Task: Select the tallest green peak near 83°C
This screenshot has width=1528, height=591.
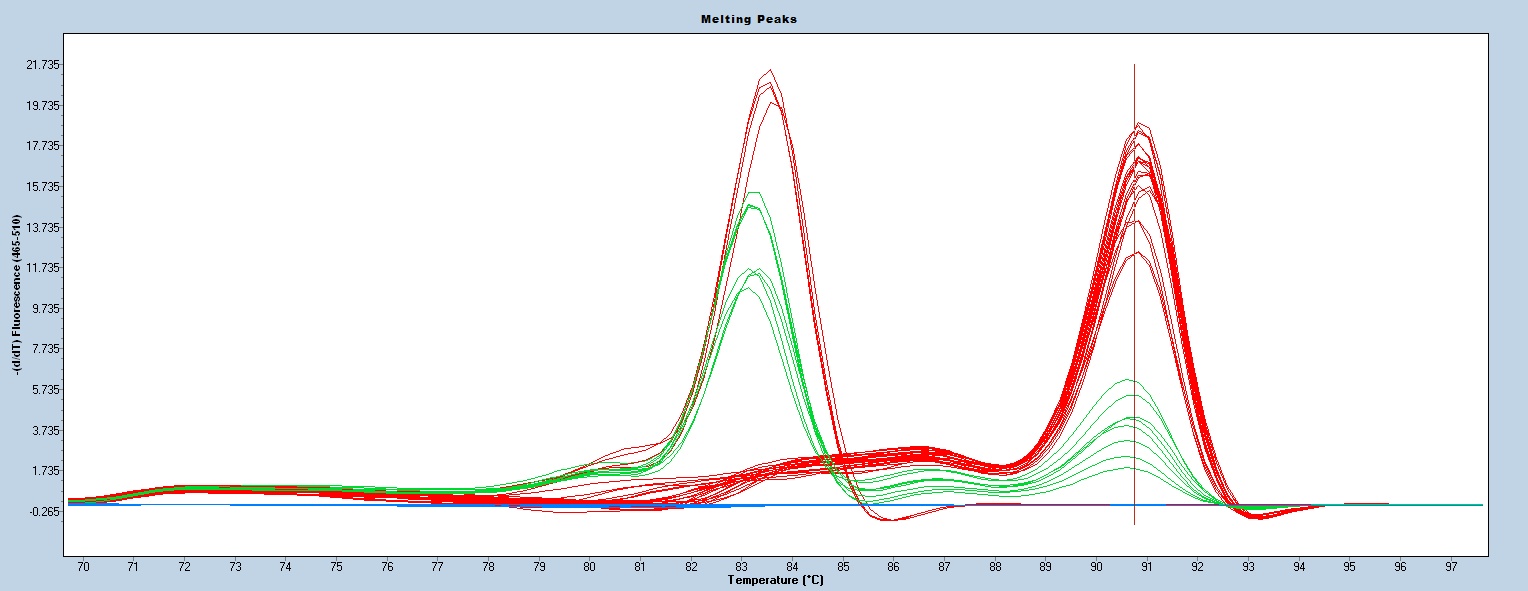Action: click(x=752, y=193)
